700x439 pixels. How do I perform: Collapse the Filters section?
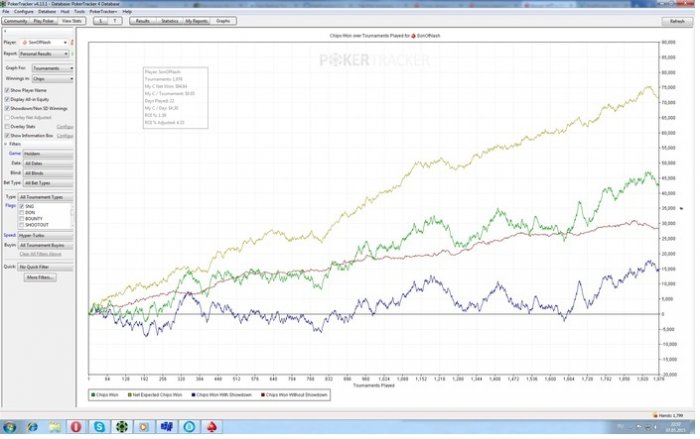click(6, 144)
